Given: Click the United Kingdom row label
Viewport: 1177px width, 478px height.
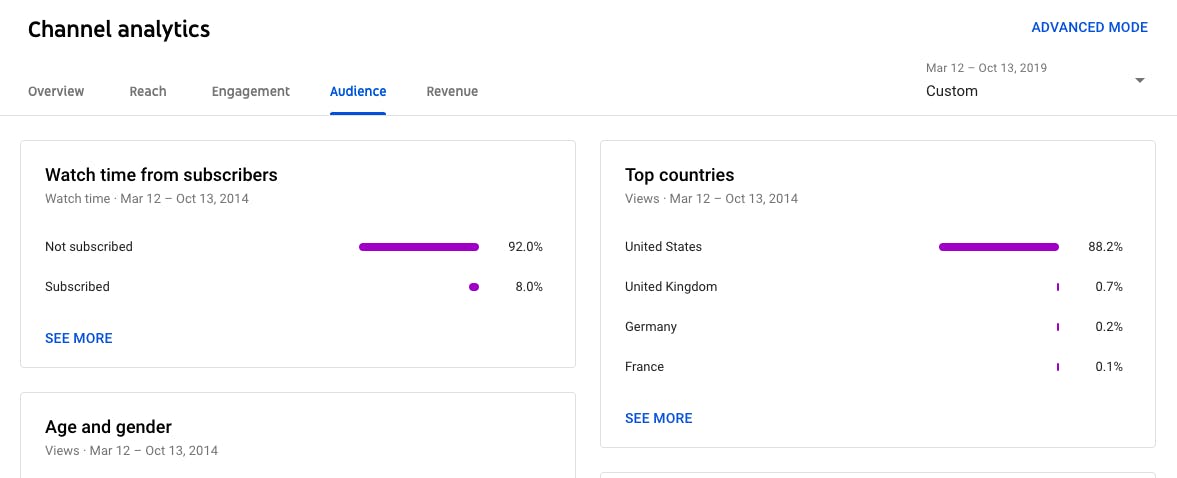Looking at the screenshot, I should [x=671, y=287].
